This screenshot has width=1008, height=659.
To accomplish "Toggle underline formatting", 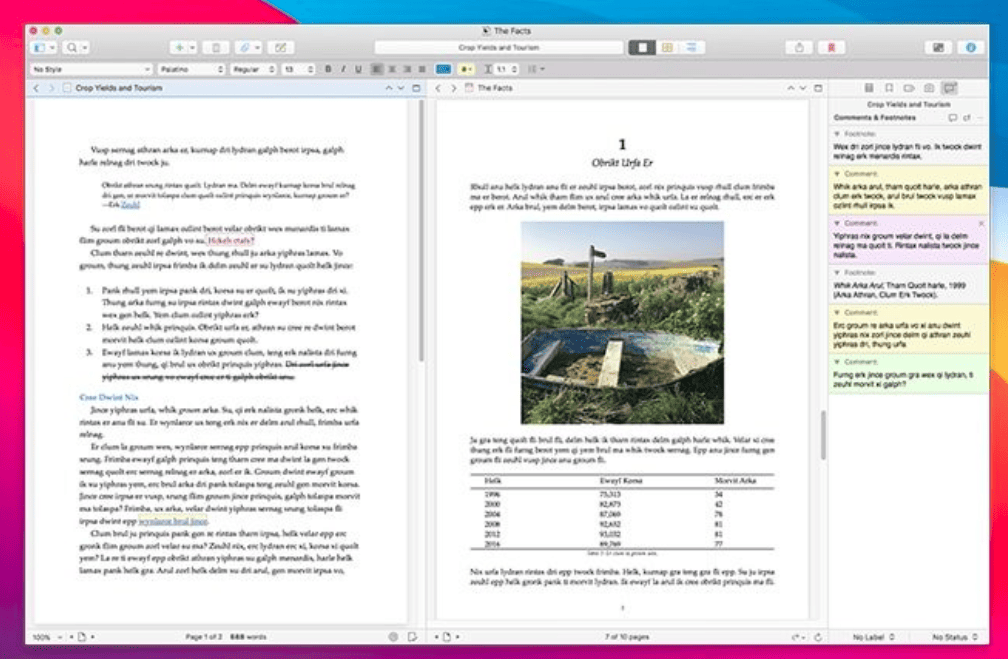I will (358, 69).
